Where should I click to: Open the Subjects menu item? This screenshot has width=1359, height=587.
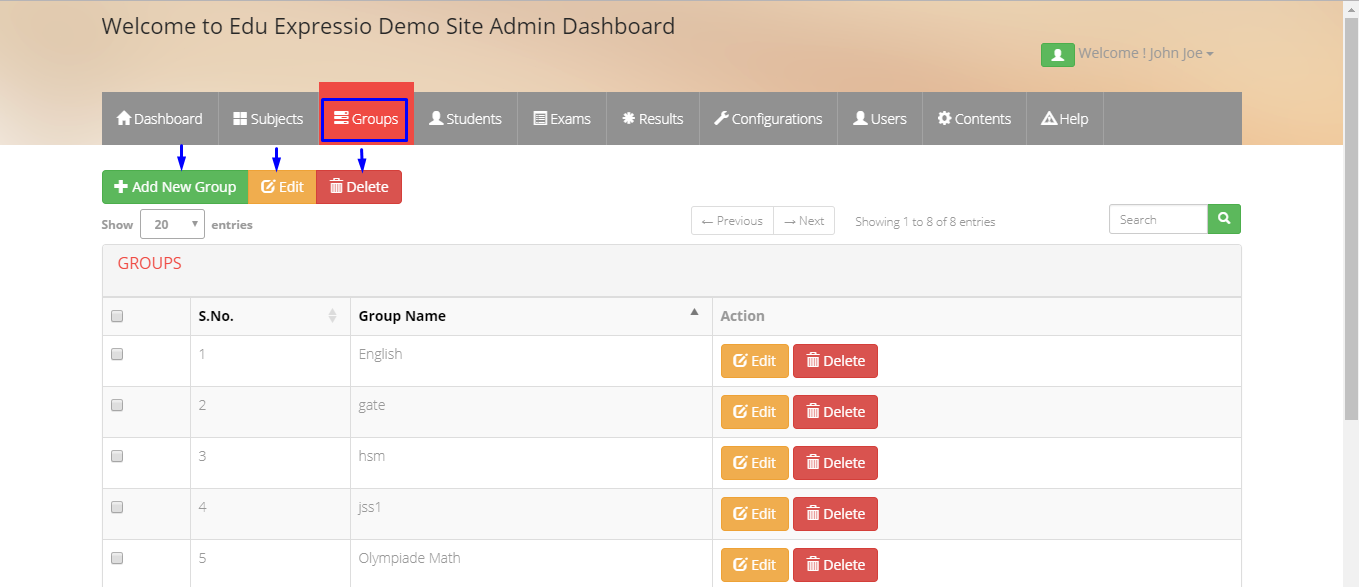pyautogui.click(x=268, y=118)
